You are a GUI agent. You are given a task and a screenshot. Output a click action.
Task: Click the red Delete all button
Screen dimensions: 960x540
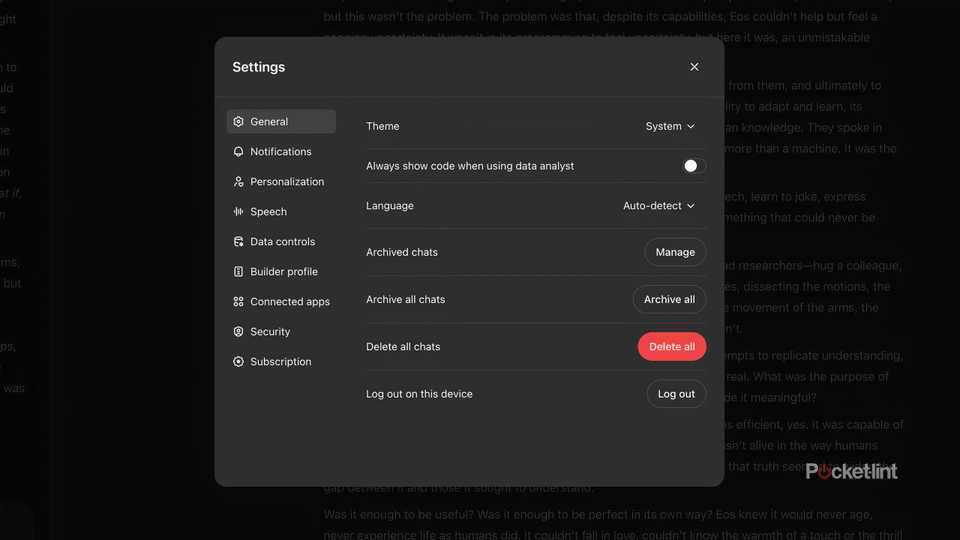pyautogui.click(x=672, y=347)
